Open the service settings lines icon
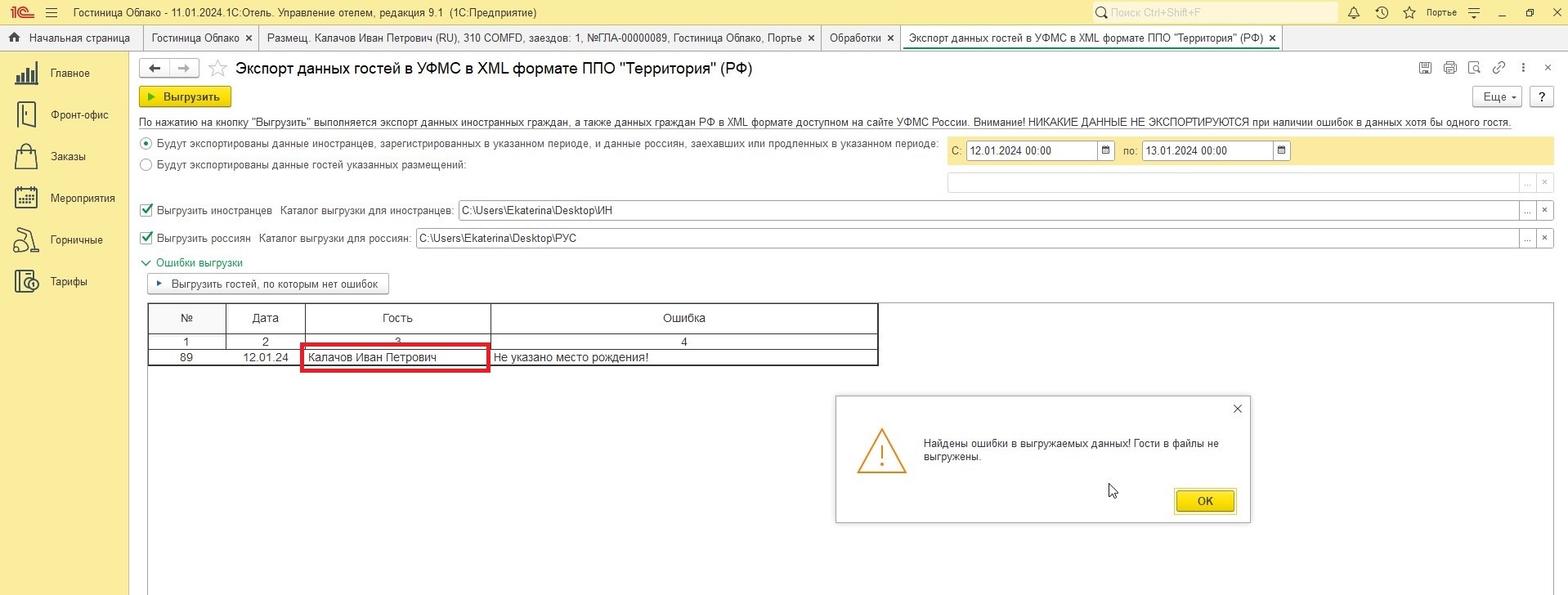The height and width of the screenshot is (595, 1568). point(1474,13)
